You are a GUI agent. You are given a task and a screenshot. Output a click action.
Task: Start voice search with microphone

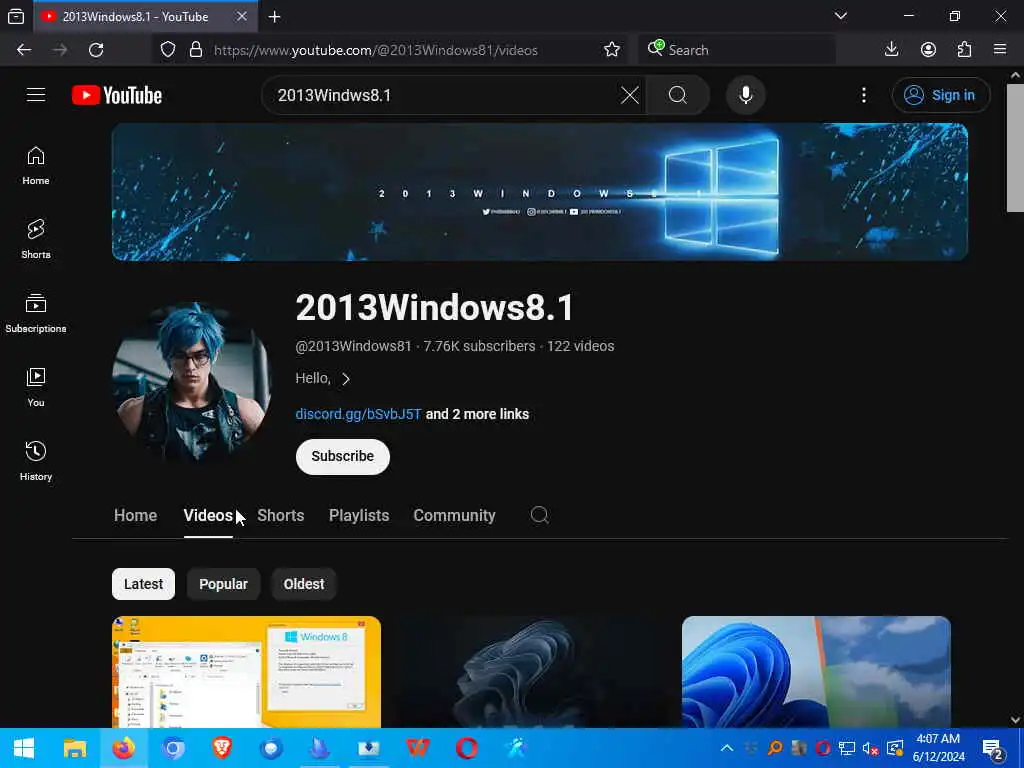[x=745, y=95]
